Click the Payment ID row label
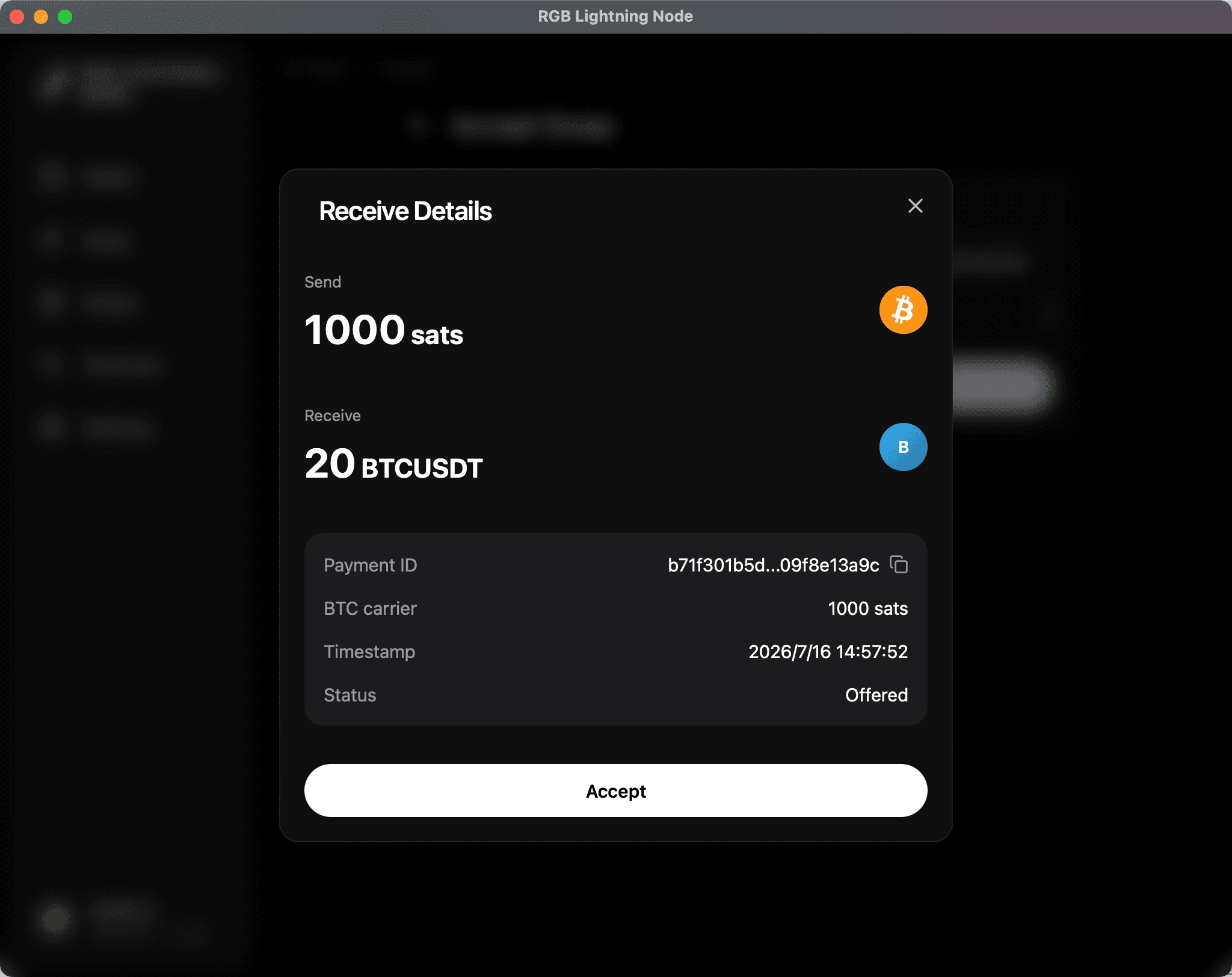1232x977 pixels. [370, 566]
